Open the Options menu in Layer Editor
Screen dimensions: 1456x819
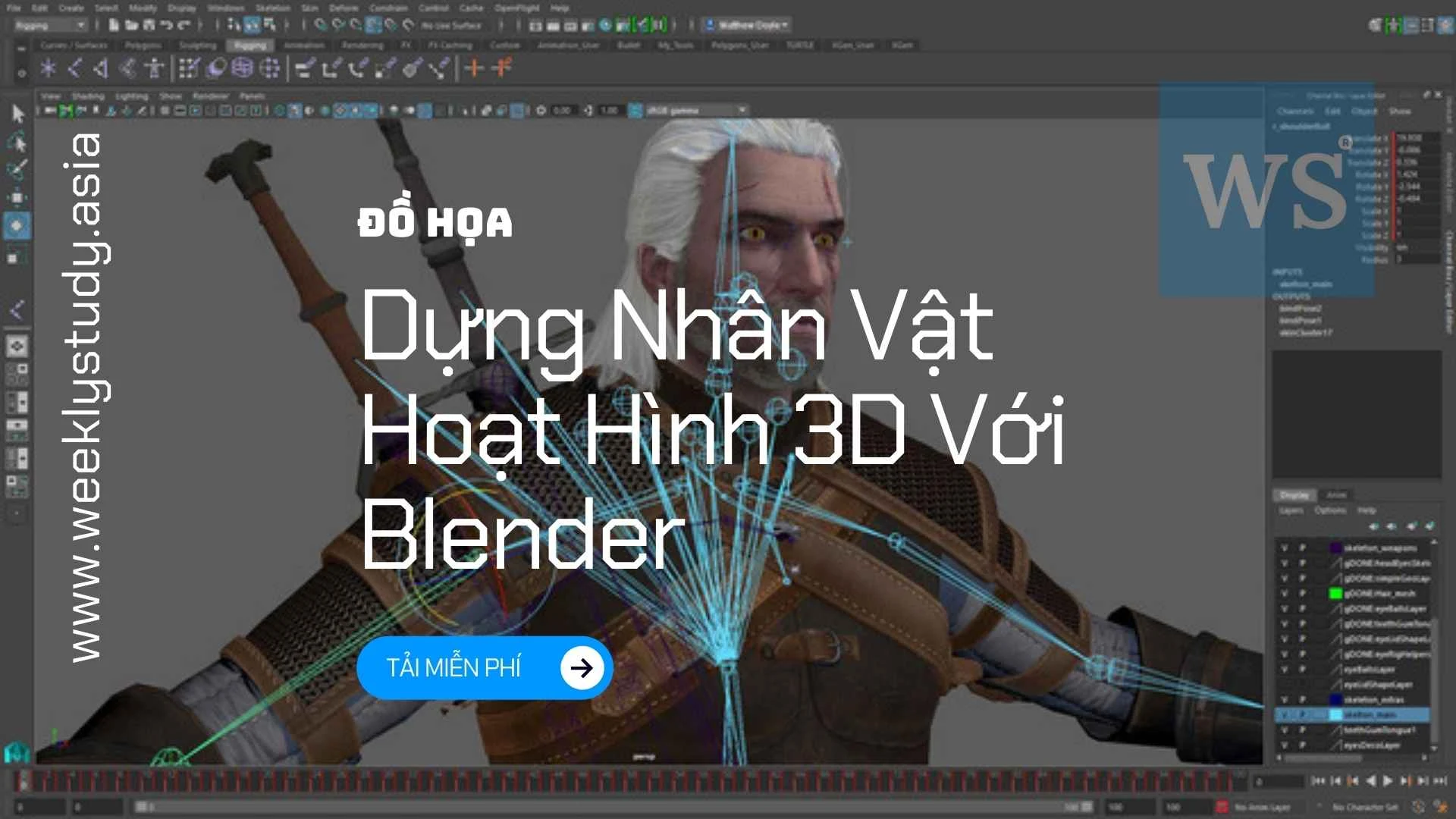tap(1330, 510)
